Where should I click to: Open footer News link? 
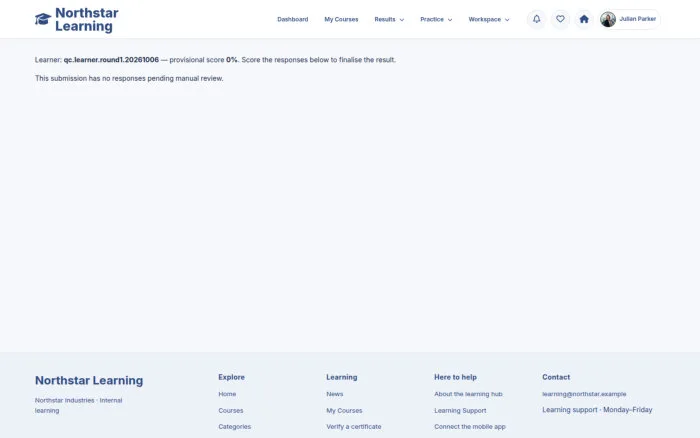[x=335, y=394]
